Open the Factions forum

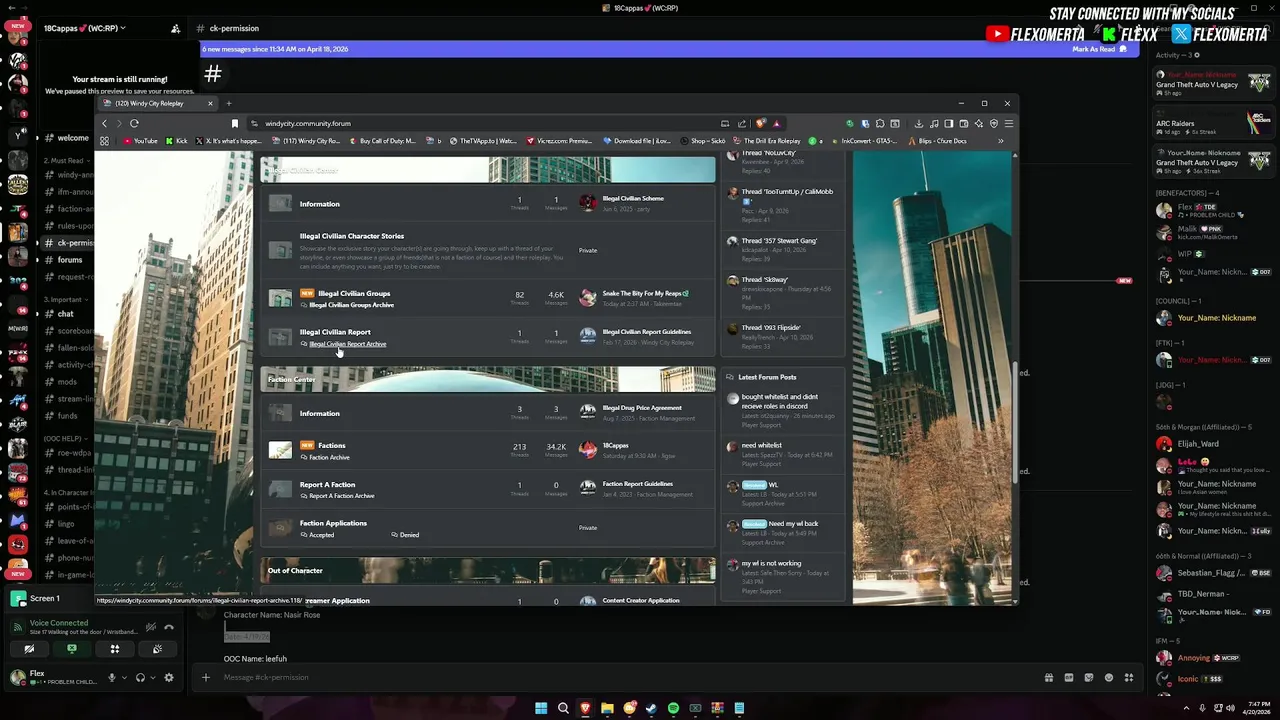click(x=332, y=445)
